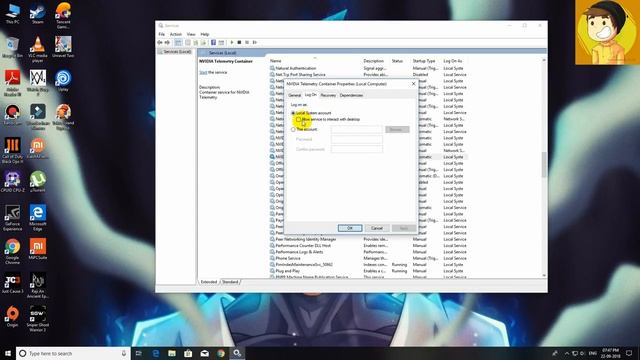640x360 pixels.
Task: Open the File menu
Action: click(x=162, y=34)
